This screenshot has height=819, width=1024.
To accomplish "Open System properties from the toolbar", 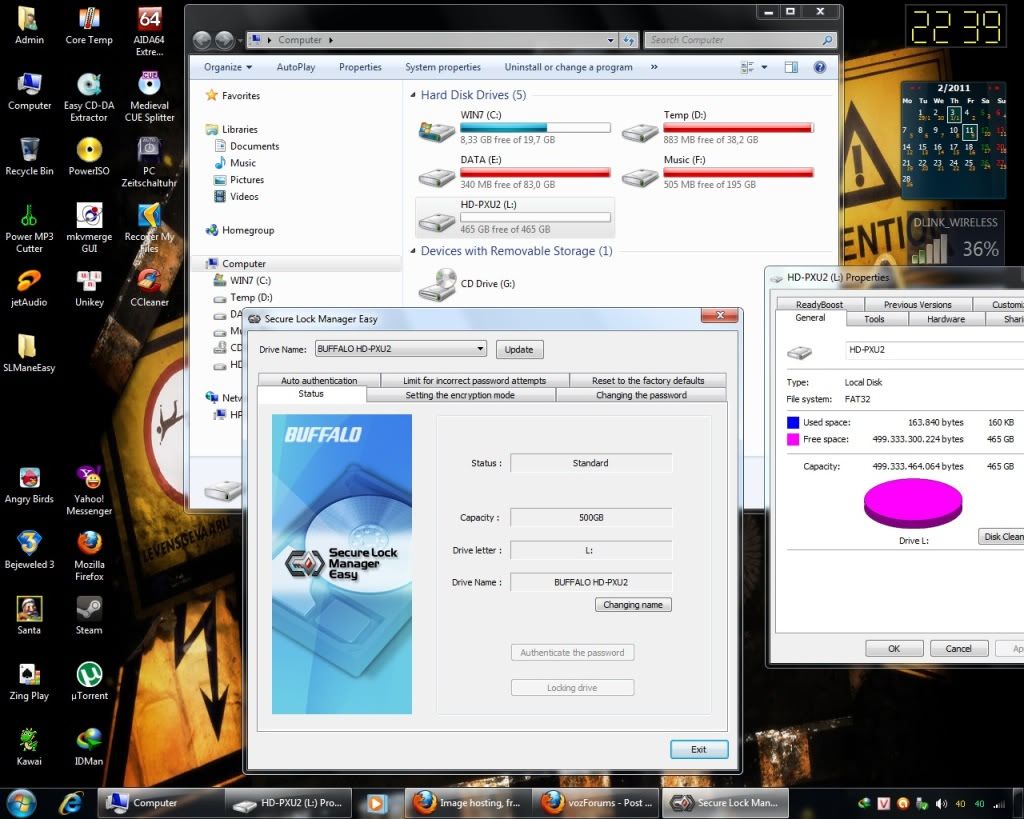I will [x=443, y=67].
